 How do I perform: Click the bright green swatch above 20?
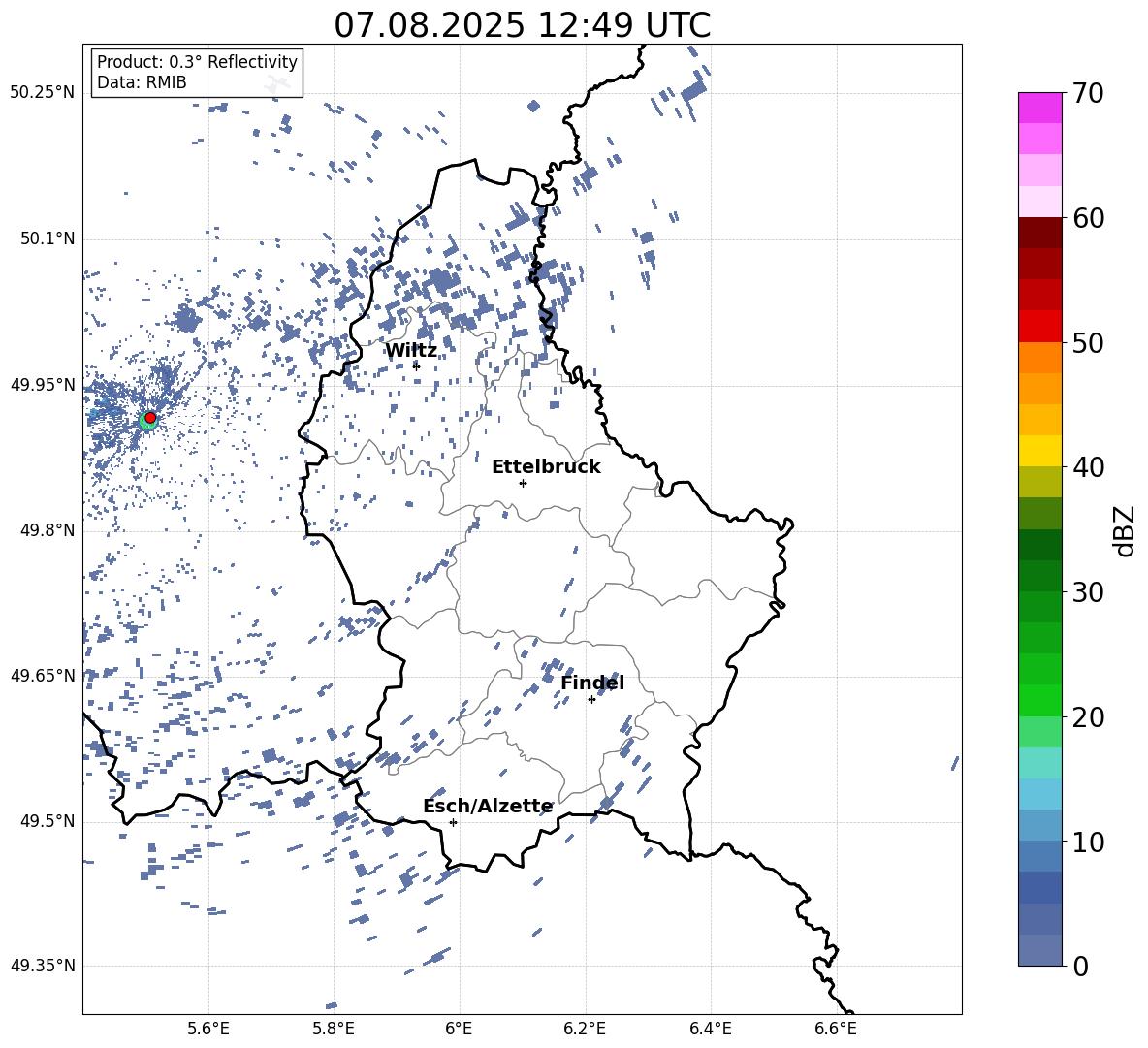(x=1039, y=700)
